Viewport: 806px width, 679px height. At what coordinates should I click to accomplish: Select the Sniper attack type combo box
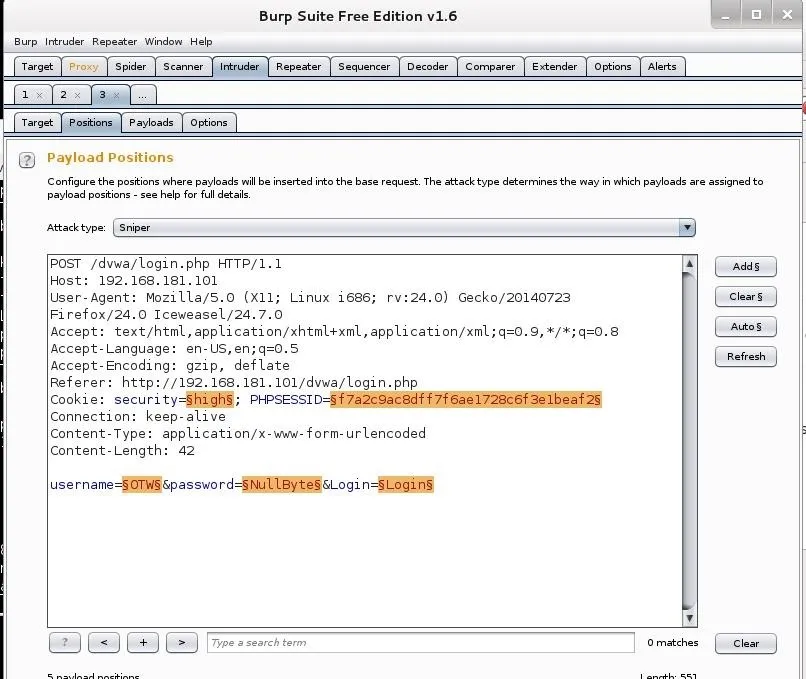point(404,227)
